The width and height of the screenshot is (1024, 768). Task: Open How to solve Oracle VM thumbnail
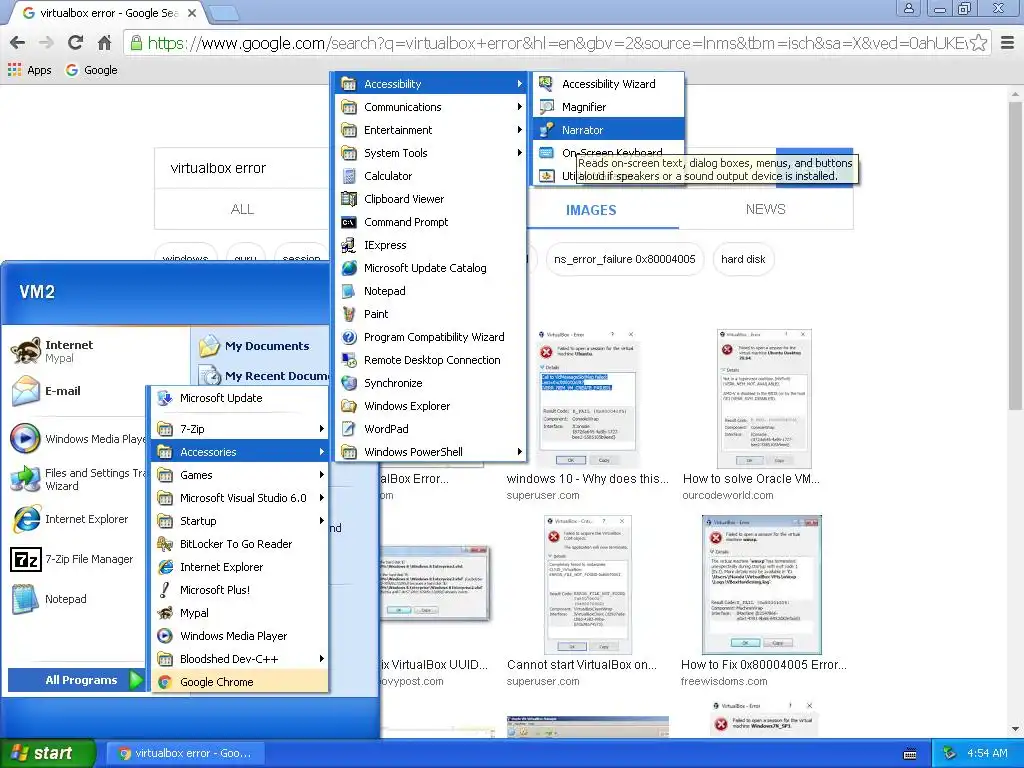click(764, 399)
